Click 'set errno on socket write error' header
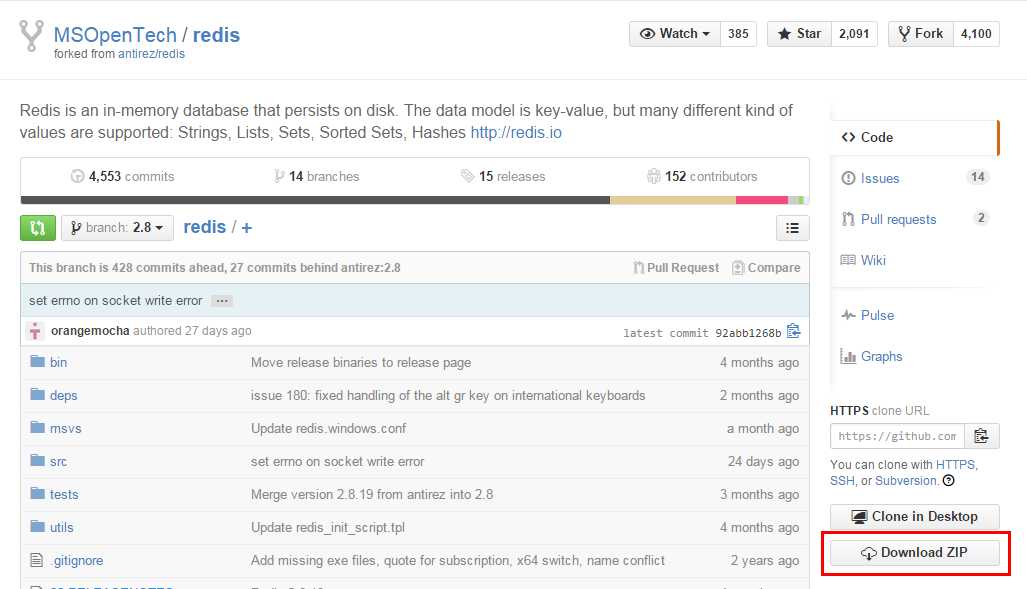 point(115,301)
